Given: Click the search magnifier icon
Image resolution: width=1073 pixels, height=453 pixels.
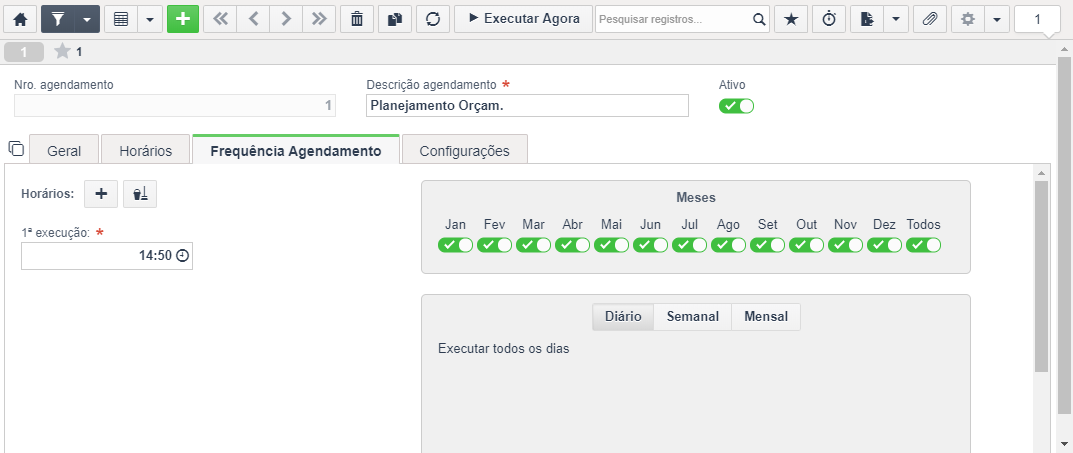Looking at the screenshot, I should pos(759,19).
